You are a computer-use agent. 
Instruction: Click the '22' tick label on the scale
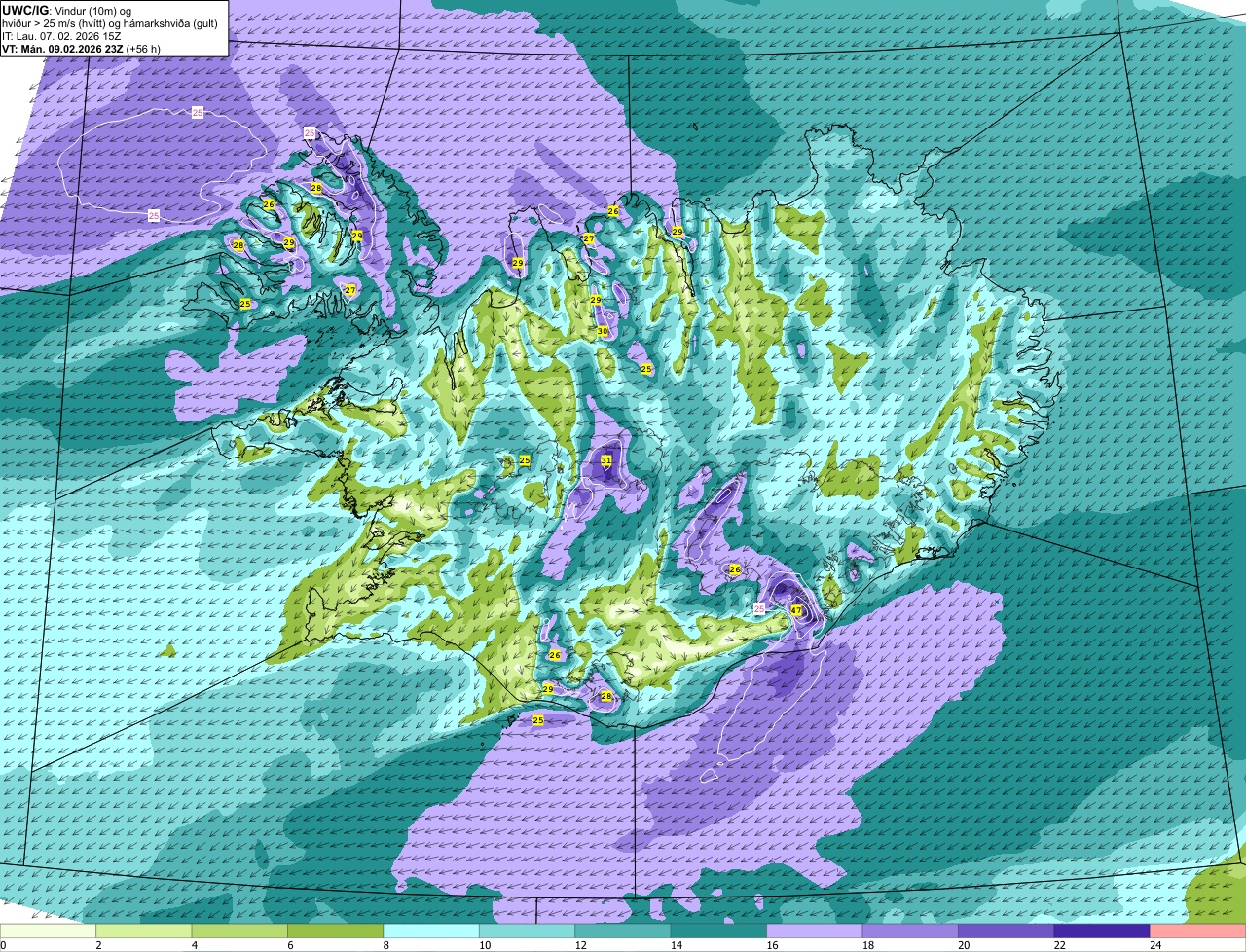click(x=1059, y=945)
